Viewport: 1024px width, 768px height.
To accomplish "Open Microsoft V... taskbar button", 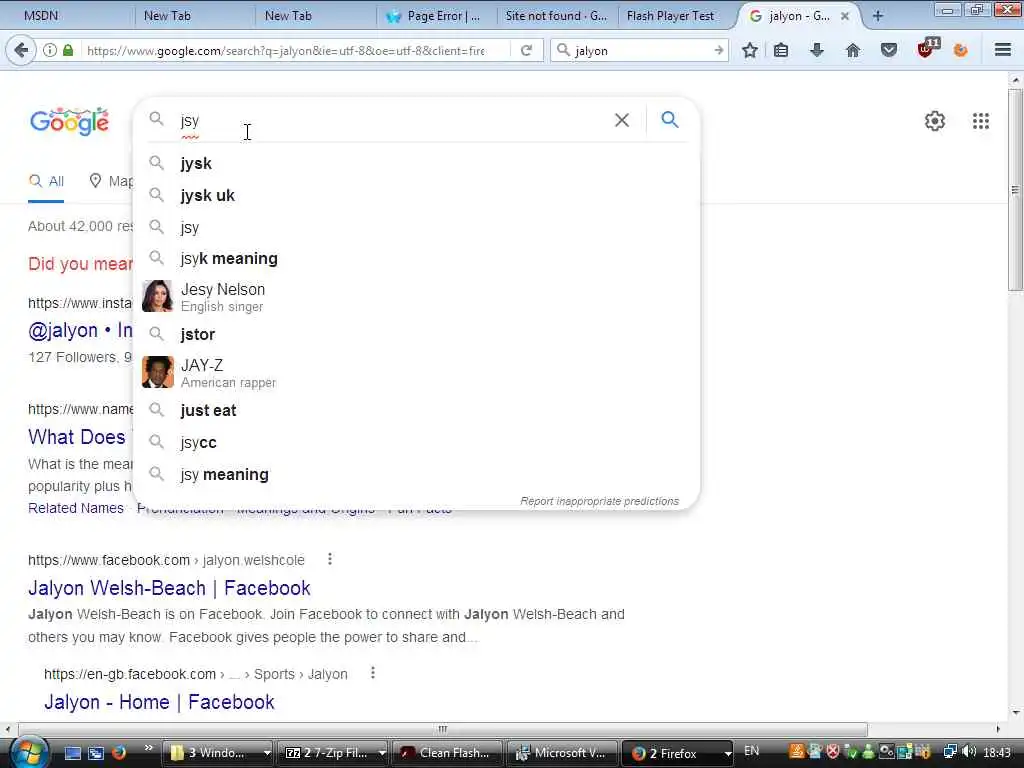I will 563,753.
